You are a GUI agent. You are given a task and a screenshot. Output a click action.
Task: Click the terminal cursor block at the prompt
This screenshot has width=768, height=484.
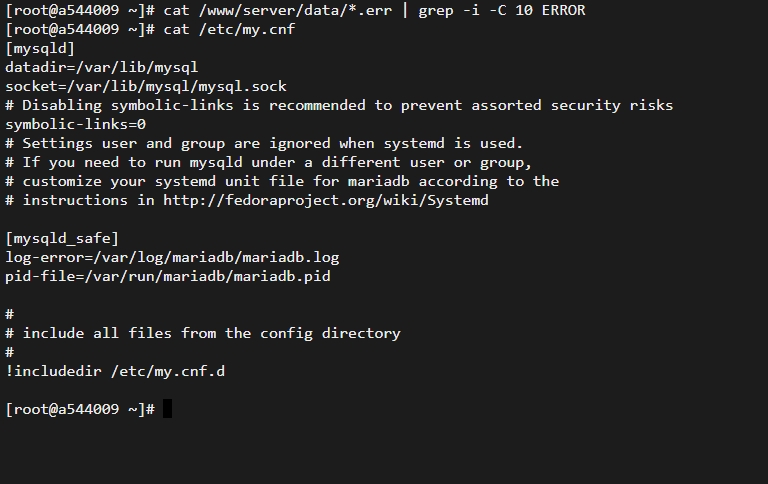[167, 409]
